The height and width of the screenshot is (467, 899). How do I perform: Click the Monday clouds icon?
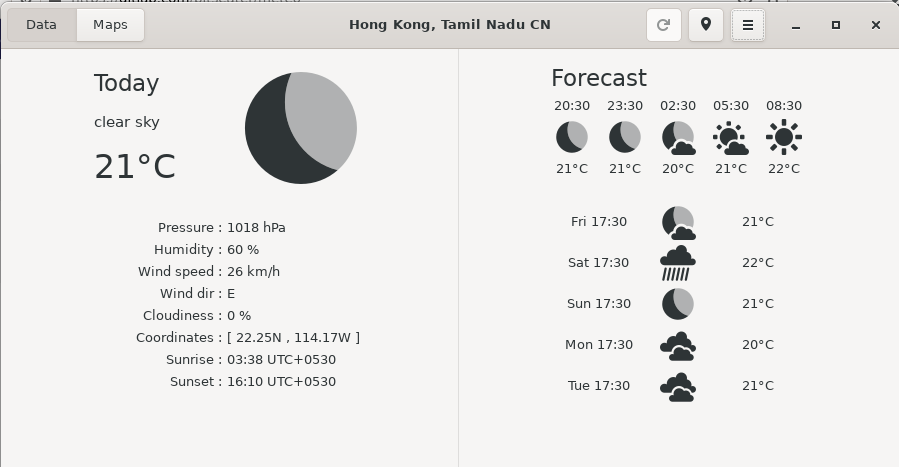click(x=678, y=345)
